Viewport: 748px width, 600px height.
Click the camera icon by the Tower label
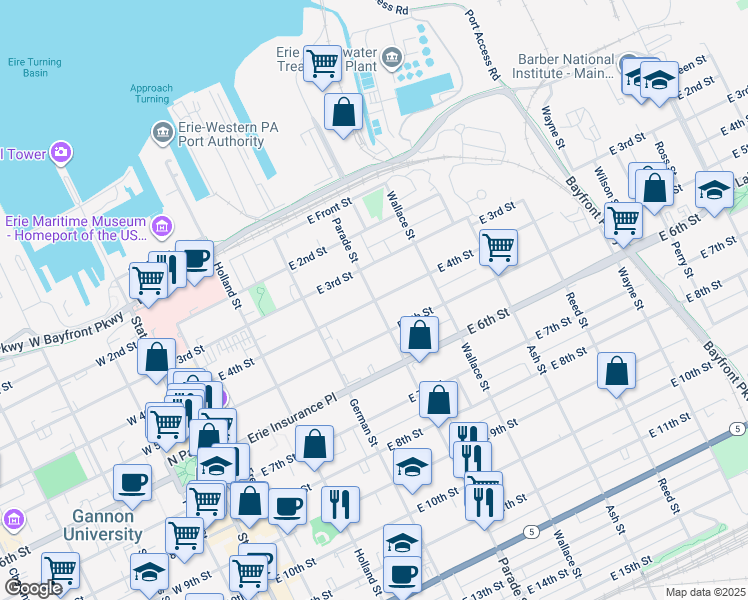(61, 152)
